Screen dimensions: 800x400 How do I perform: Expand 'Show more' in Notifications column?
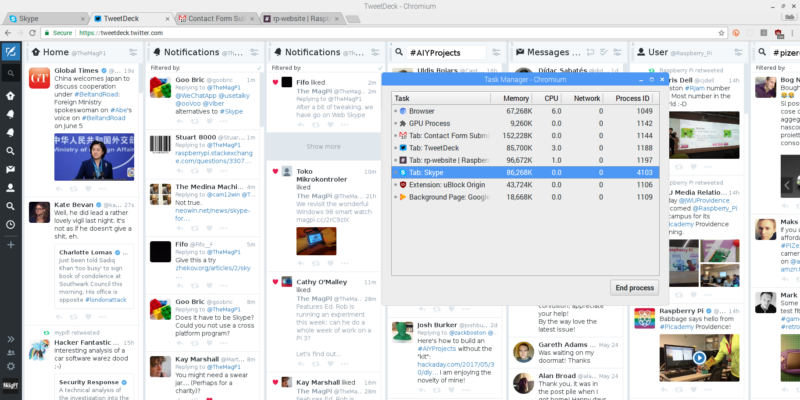(x=323, y=146)
